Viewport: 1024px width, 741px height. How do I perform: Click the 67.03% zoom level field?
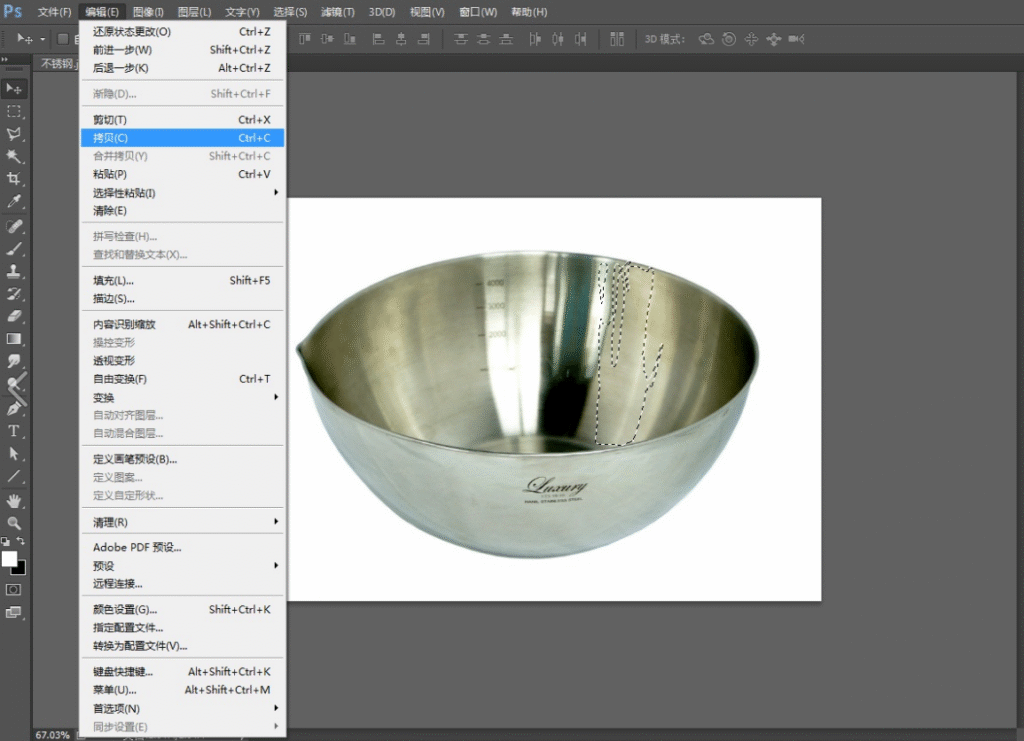(x=52, y=735)
